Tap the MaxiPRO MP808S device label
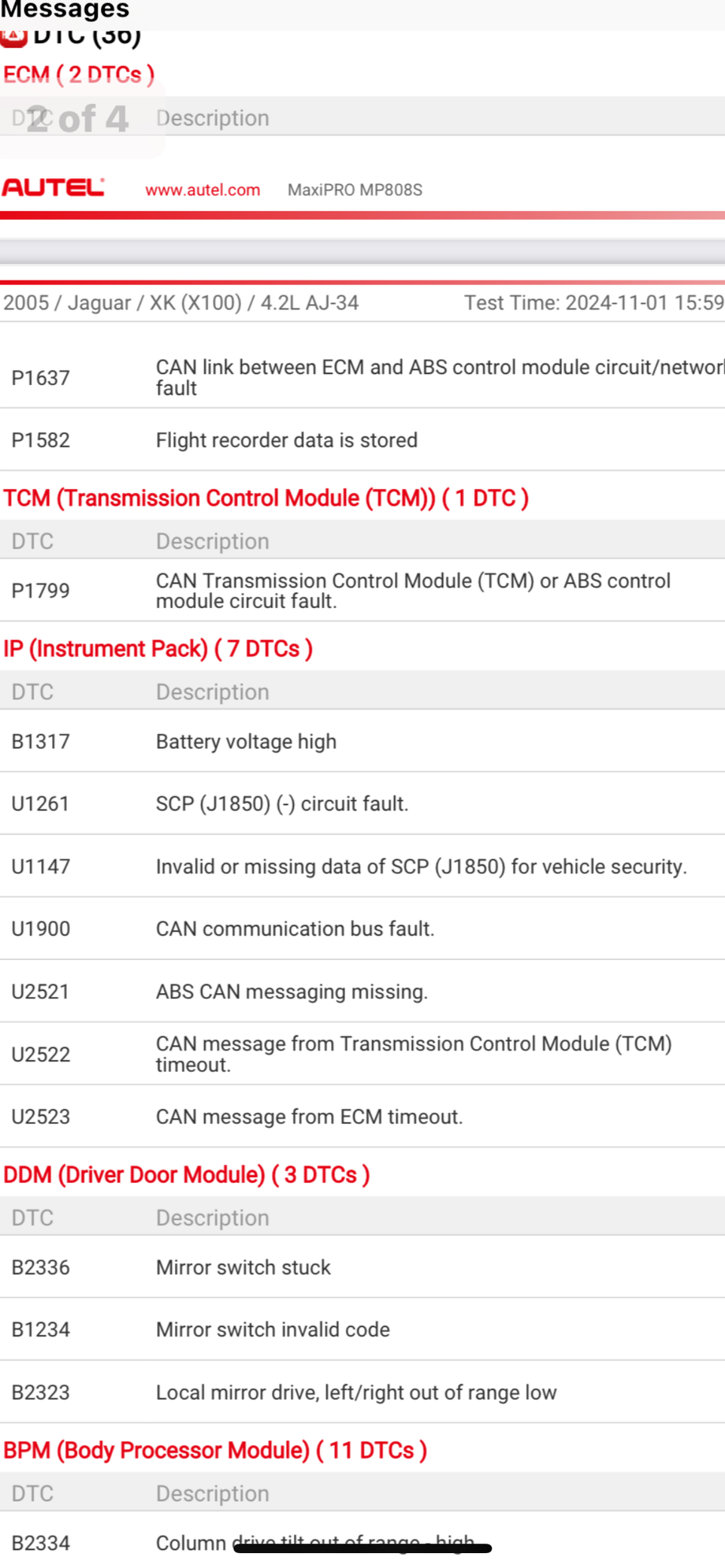The height and width of the screenshot is (1568, 725). pyautogui.click(x=355, y=190)
